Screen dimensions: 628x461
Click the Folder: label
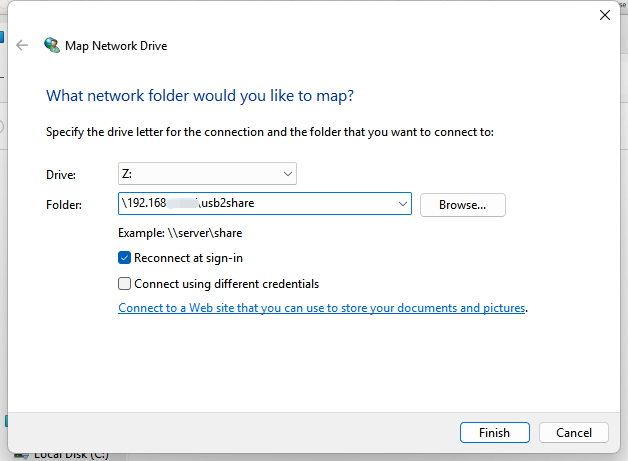[64, 205]
